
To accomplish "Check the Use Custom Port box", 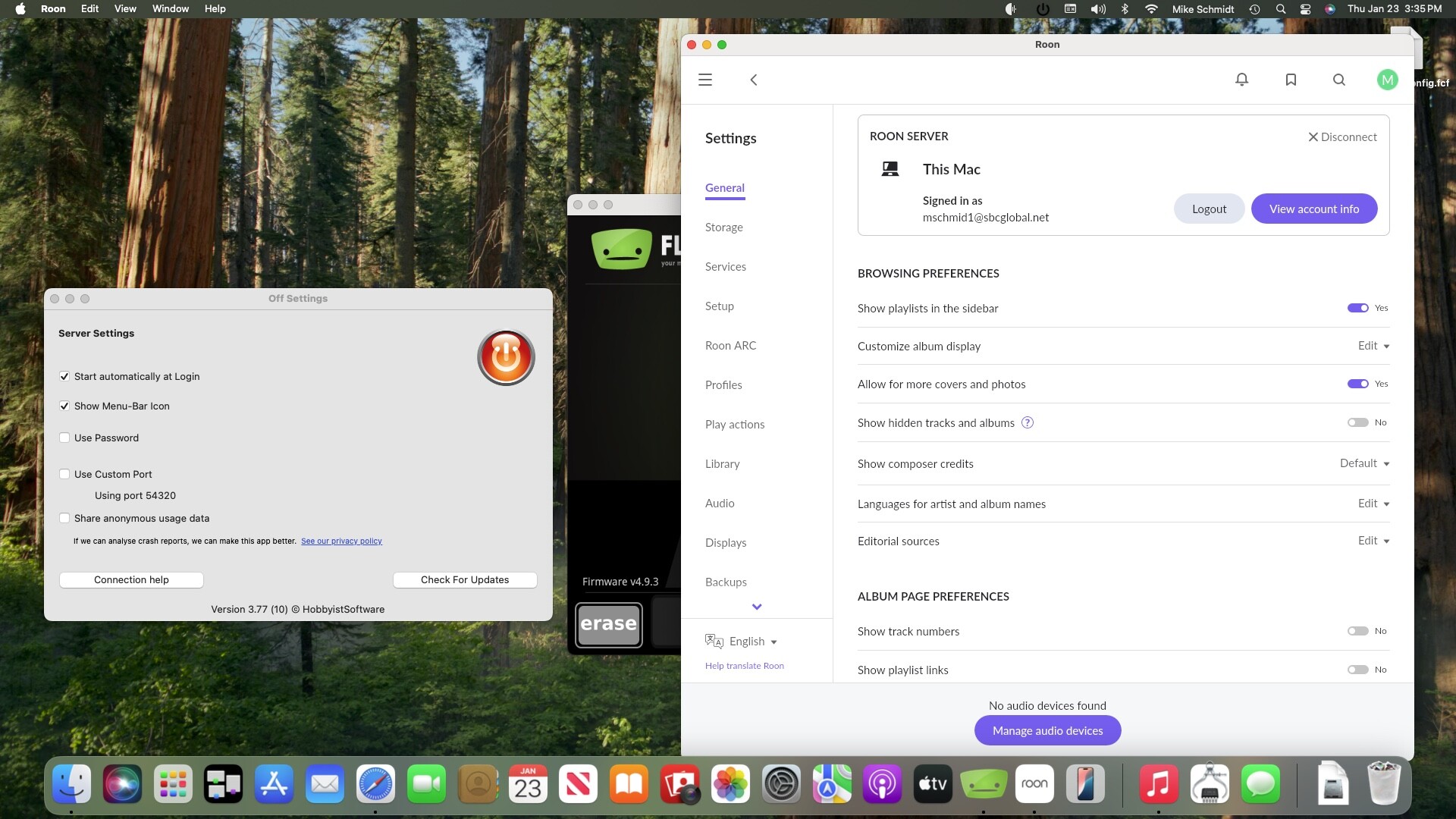I will pos(64,474).
